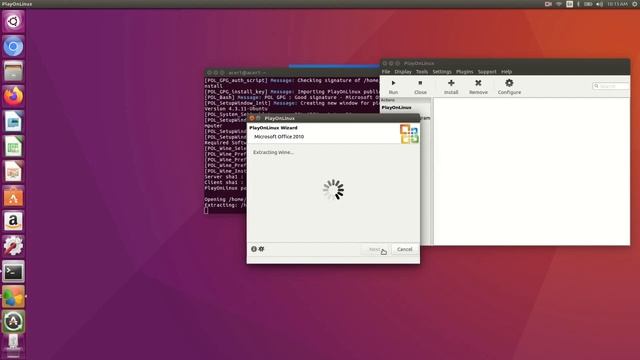Click the terminal window title bar
This screenshot has height=360, width=640.
(291, 73)
